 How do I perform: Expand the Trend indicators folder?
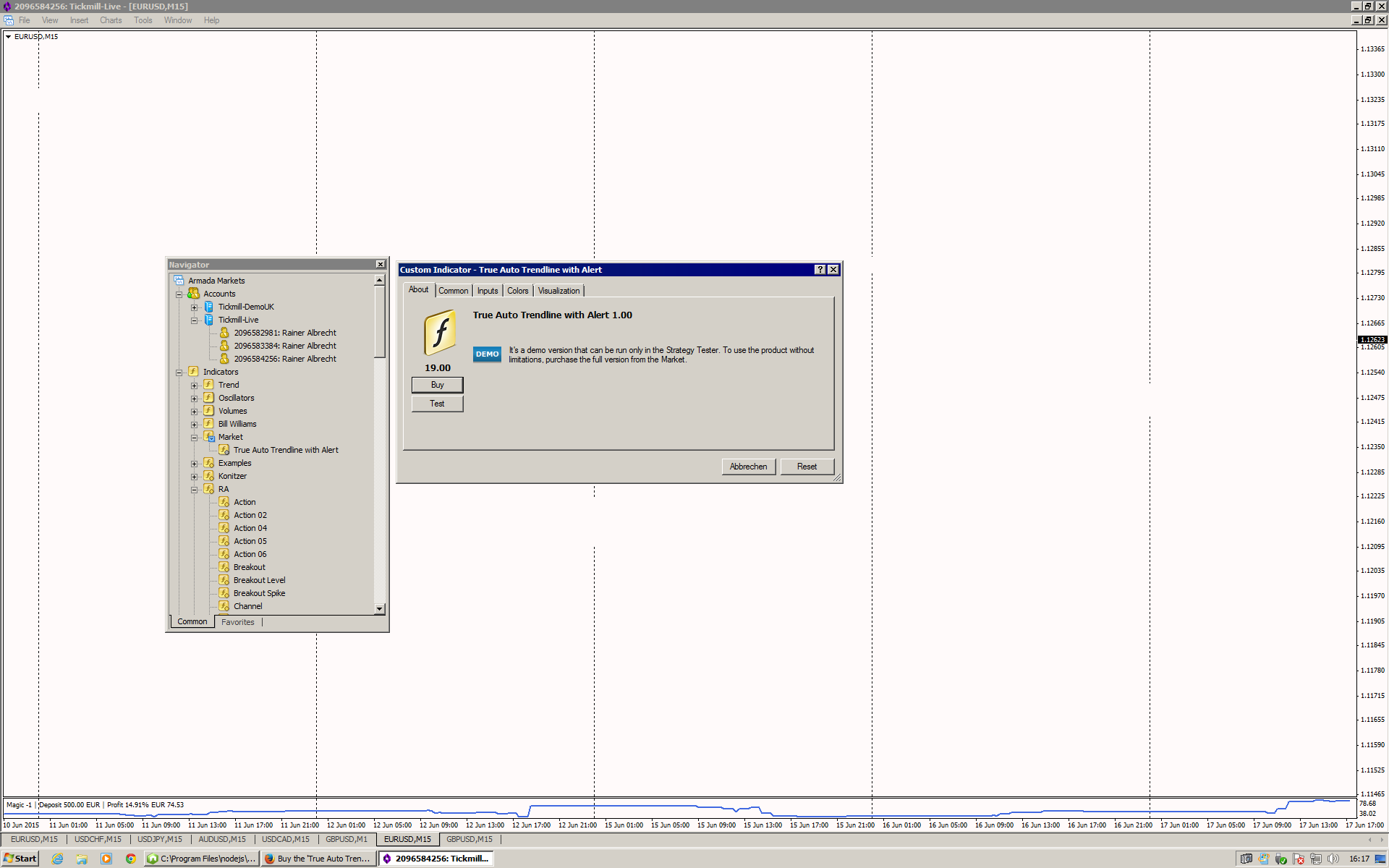point(194,386)
